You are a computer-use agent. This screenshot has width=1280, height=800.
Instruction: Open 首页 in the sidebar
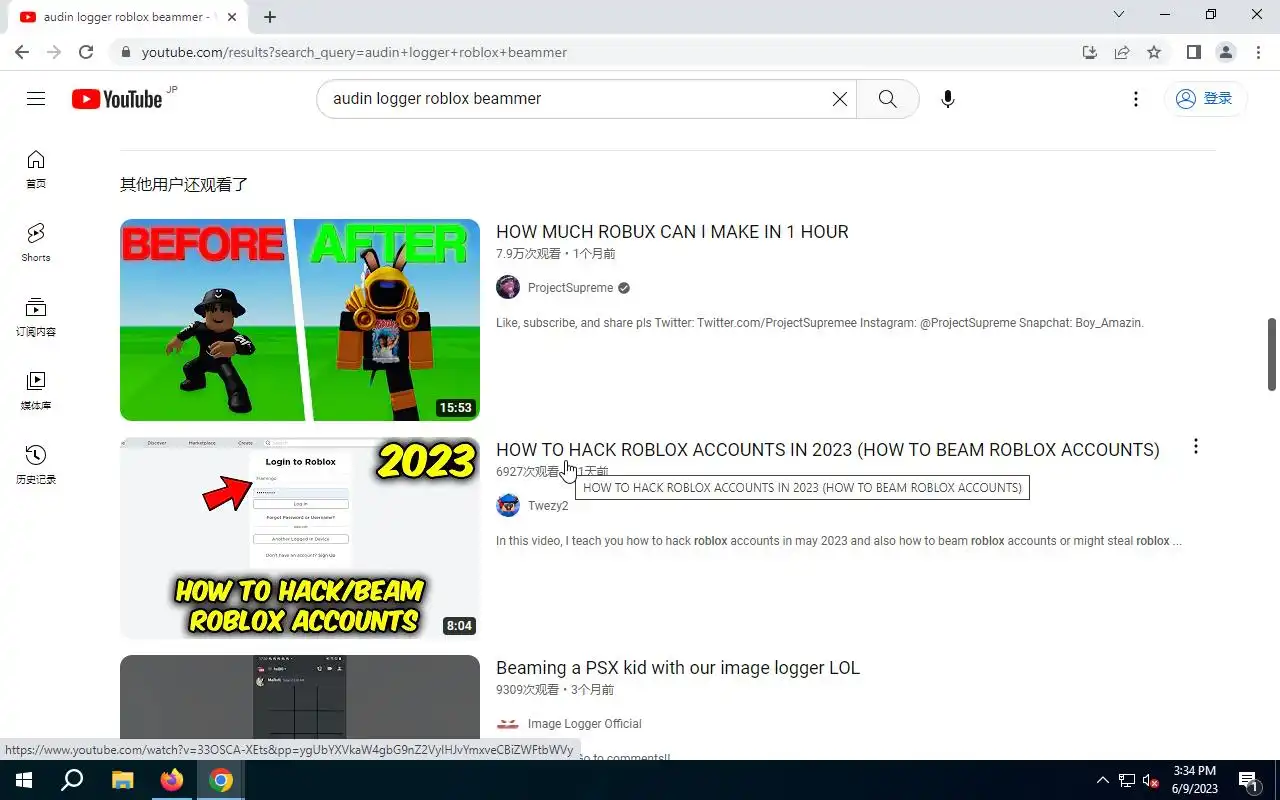pos(36,170)
